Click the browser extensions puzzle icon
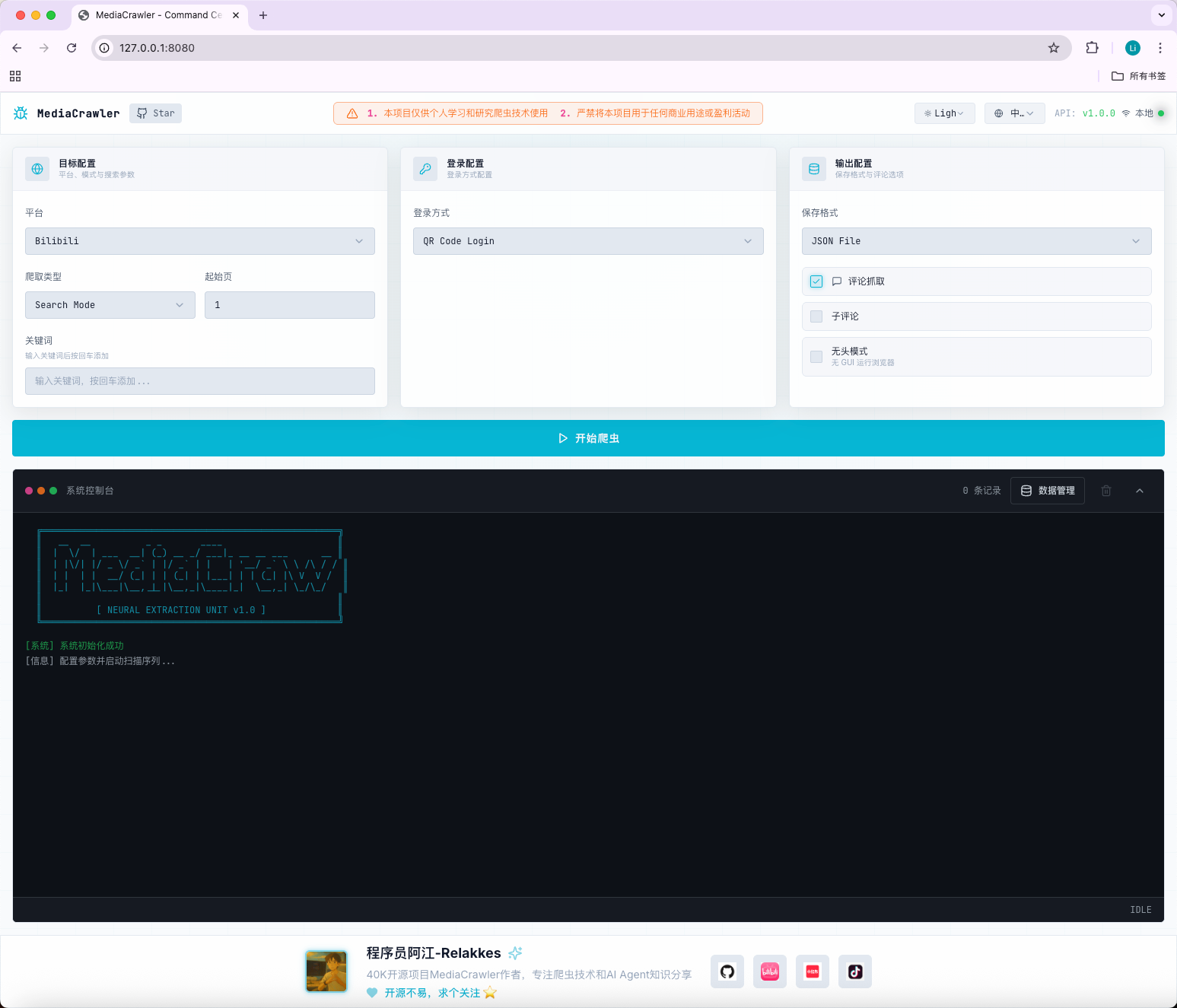 point(1092,48)
